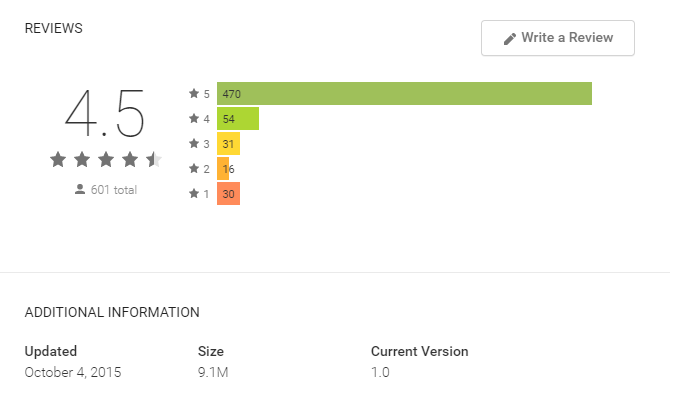
Task: Click the large 4.5 average rating
Action: click(x=106, y=114)
